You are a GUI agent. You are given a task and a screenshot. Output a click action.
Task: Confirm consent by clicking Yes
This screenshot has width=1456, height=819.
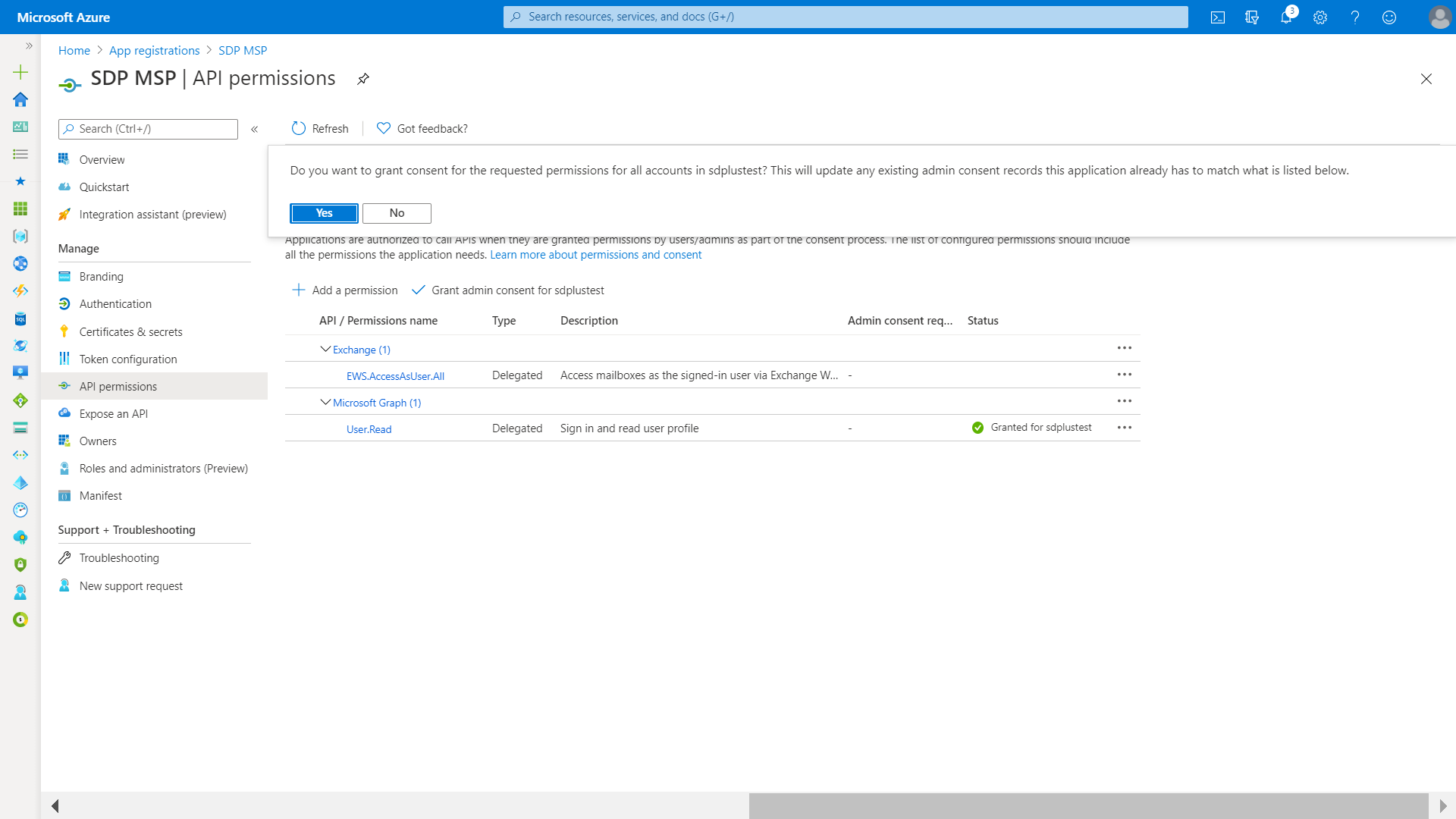click(x=324, y=213)
